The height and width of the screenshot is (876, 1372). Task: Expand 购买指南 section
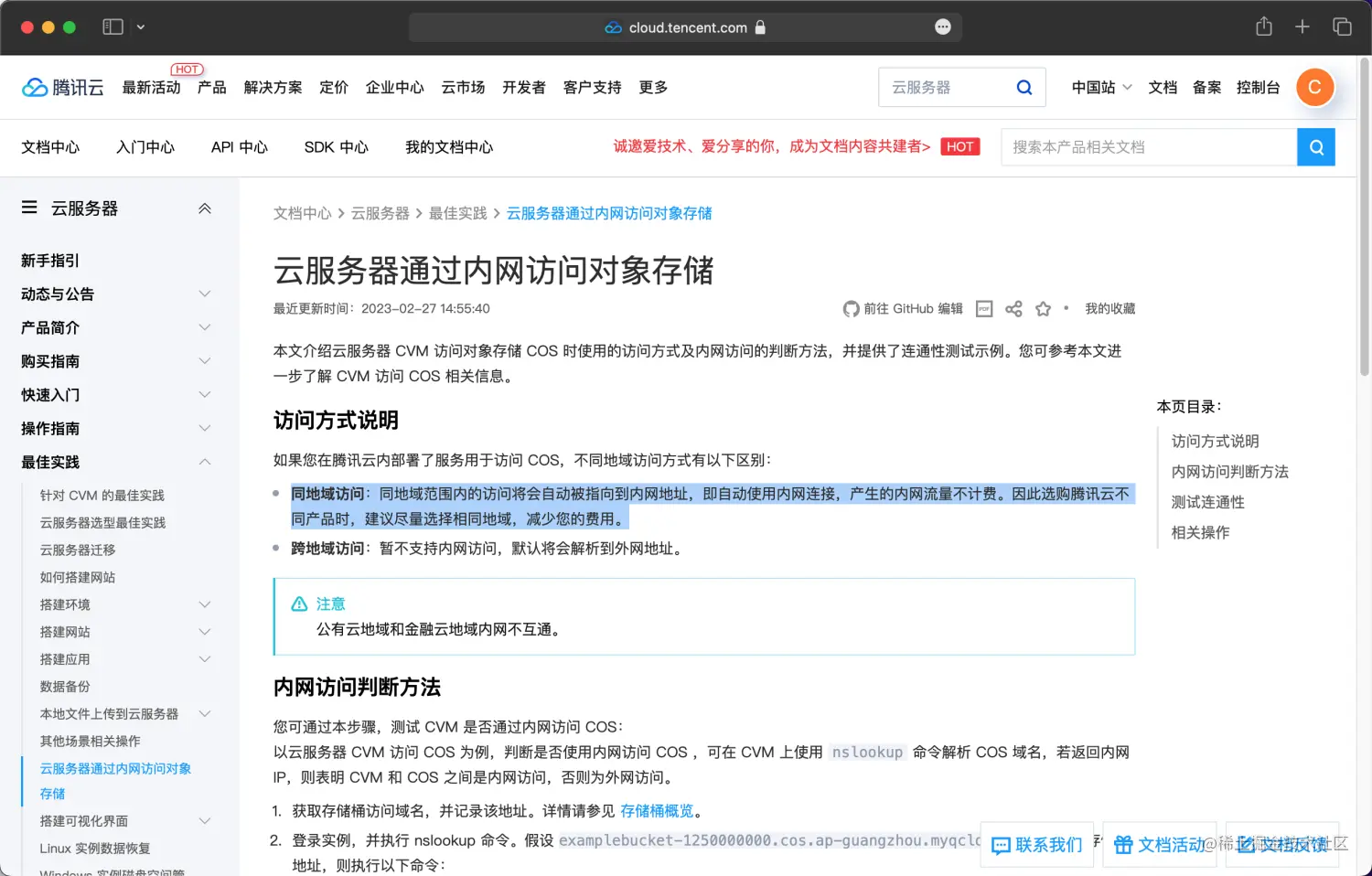205,361
